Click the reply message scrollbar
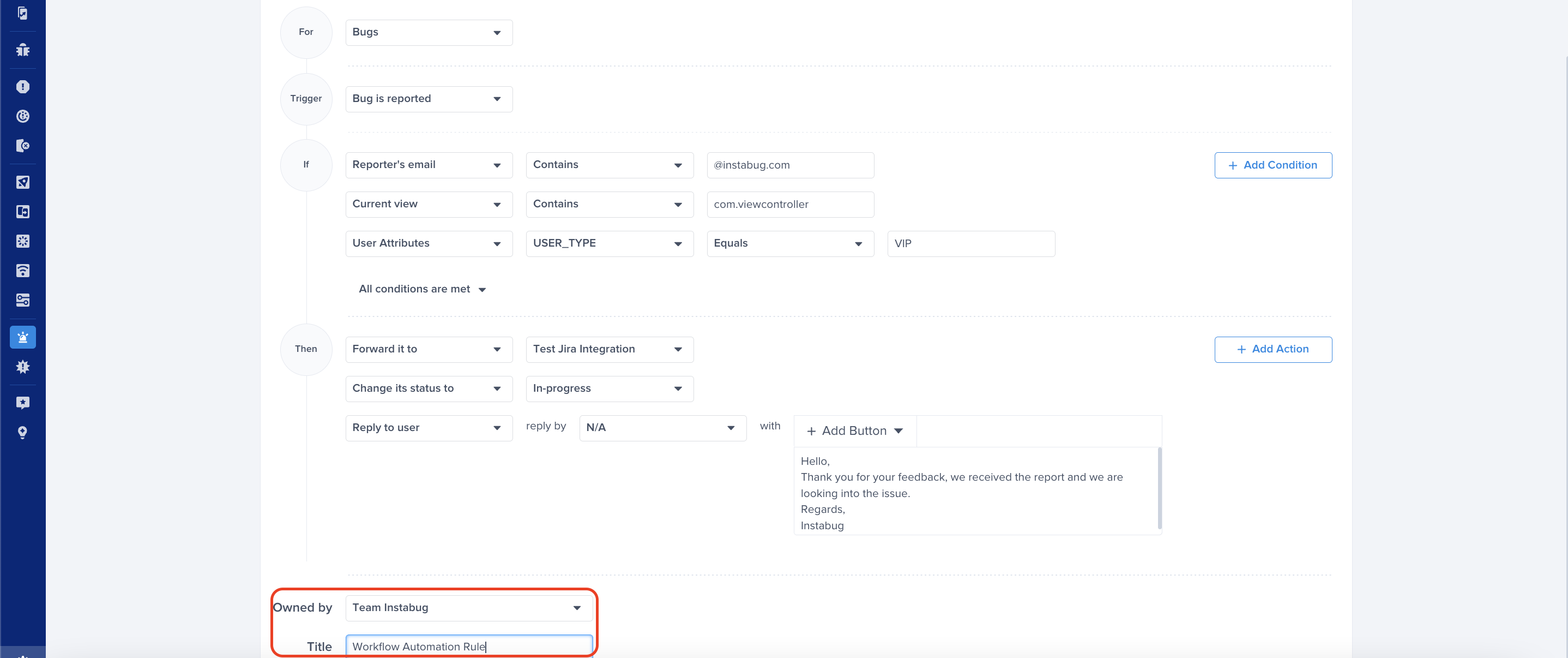This screenshot has width=1568, height=658. click(1160, 487)
